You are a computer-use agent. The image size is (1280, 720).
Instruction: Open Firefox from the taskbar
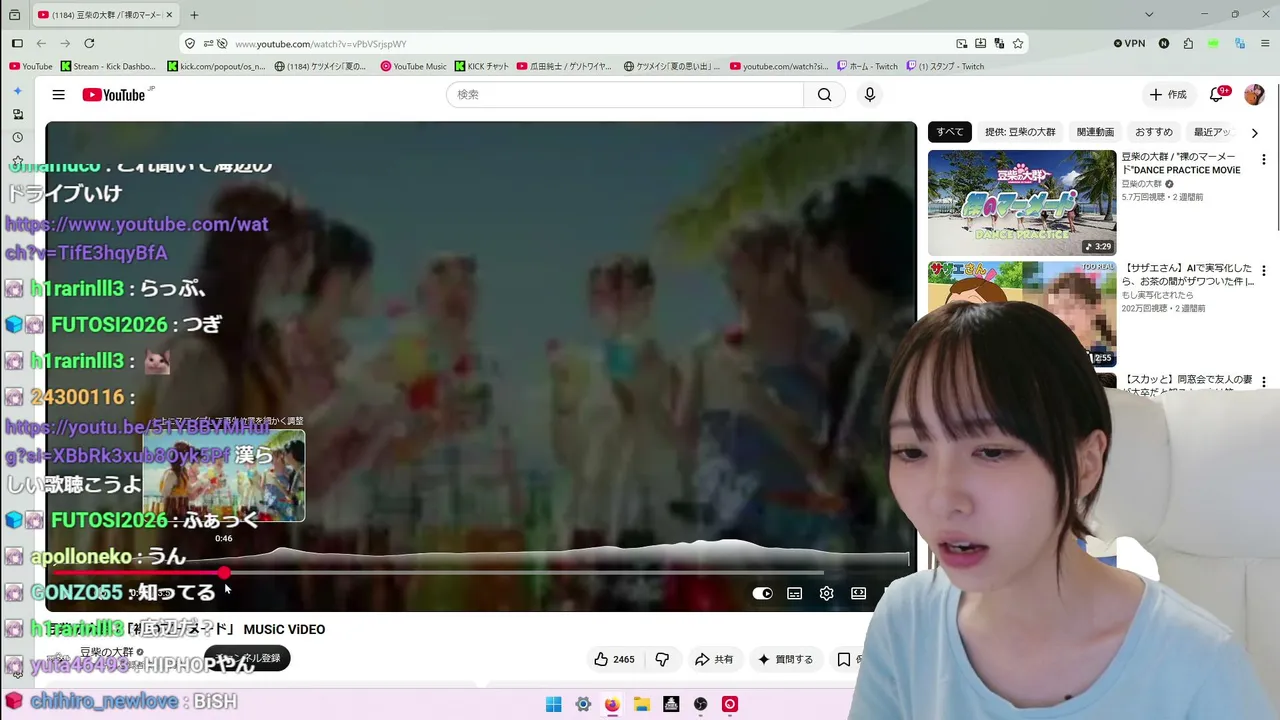coord(612,705)
